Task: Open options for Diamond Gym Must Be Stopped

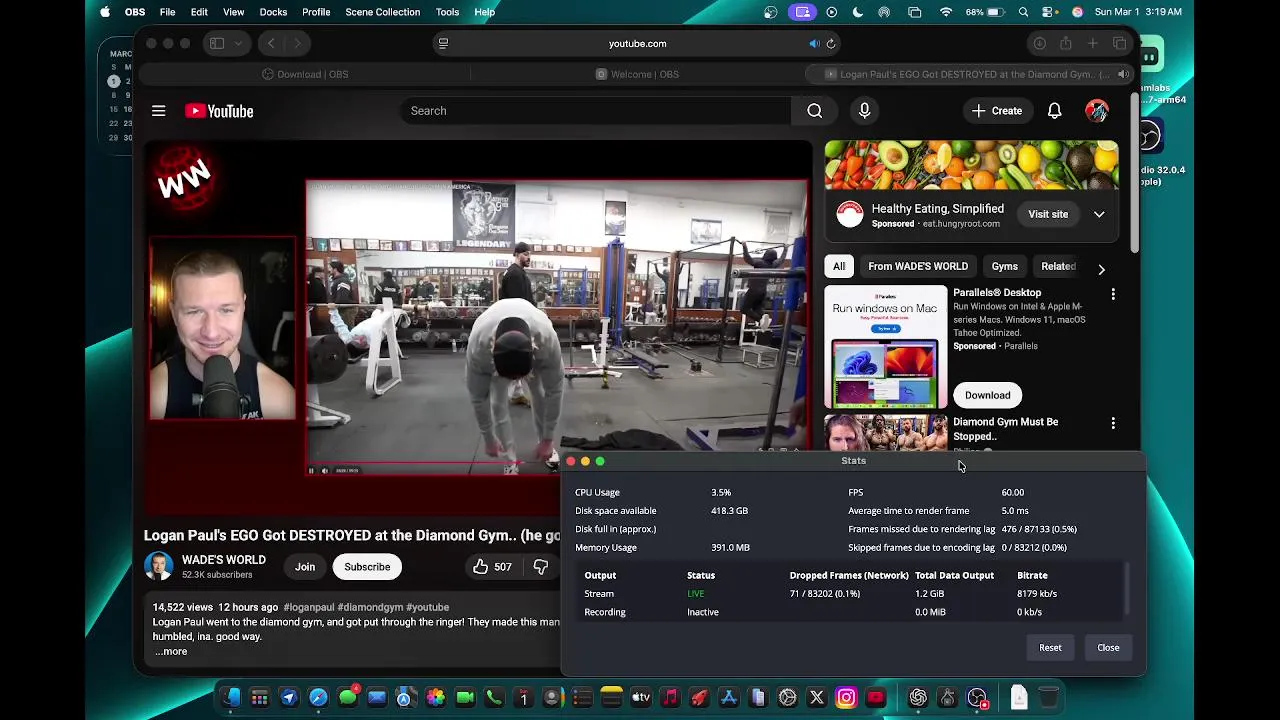Action: coord(1113,423)
